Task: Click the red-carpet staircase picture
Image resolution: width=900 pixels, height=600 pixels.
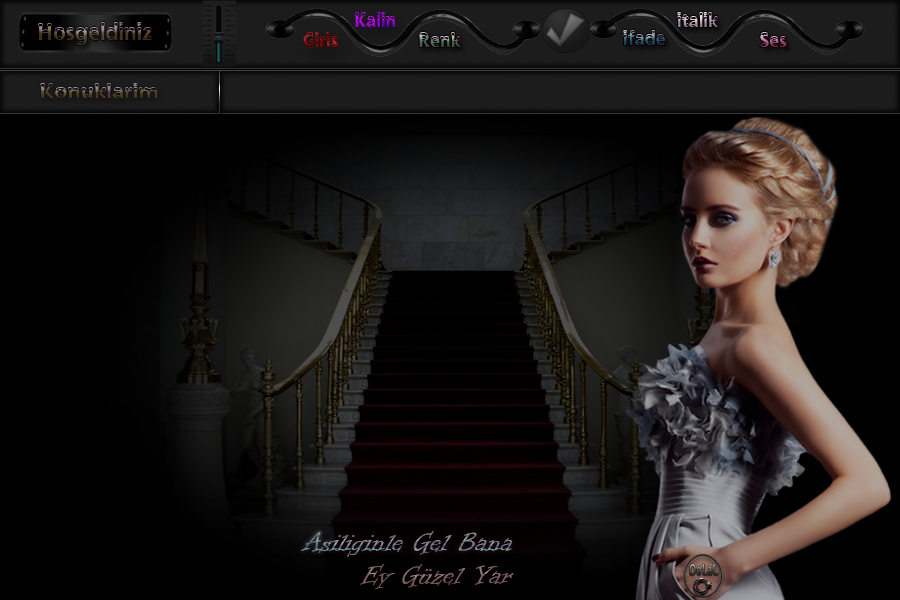Action: (450, 380)
